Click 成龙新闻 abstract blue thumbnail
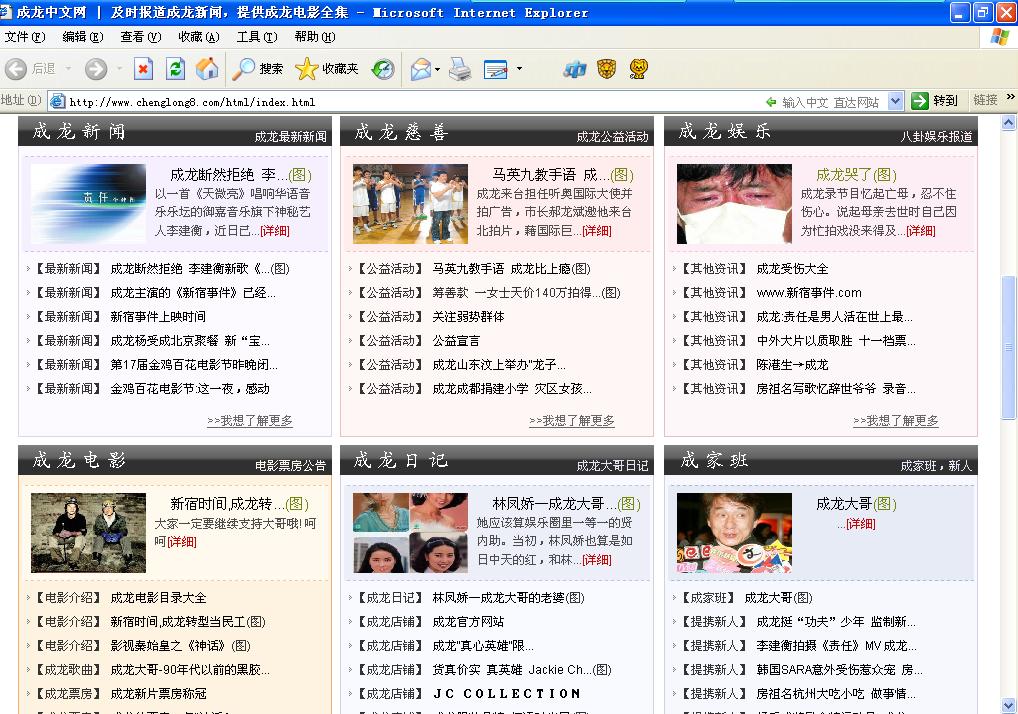Screen dimensions: 1018x714 (88, 204)
